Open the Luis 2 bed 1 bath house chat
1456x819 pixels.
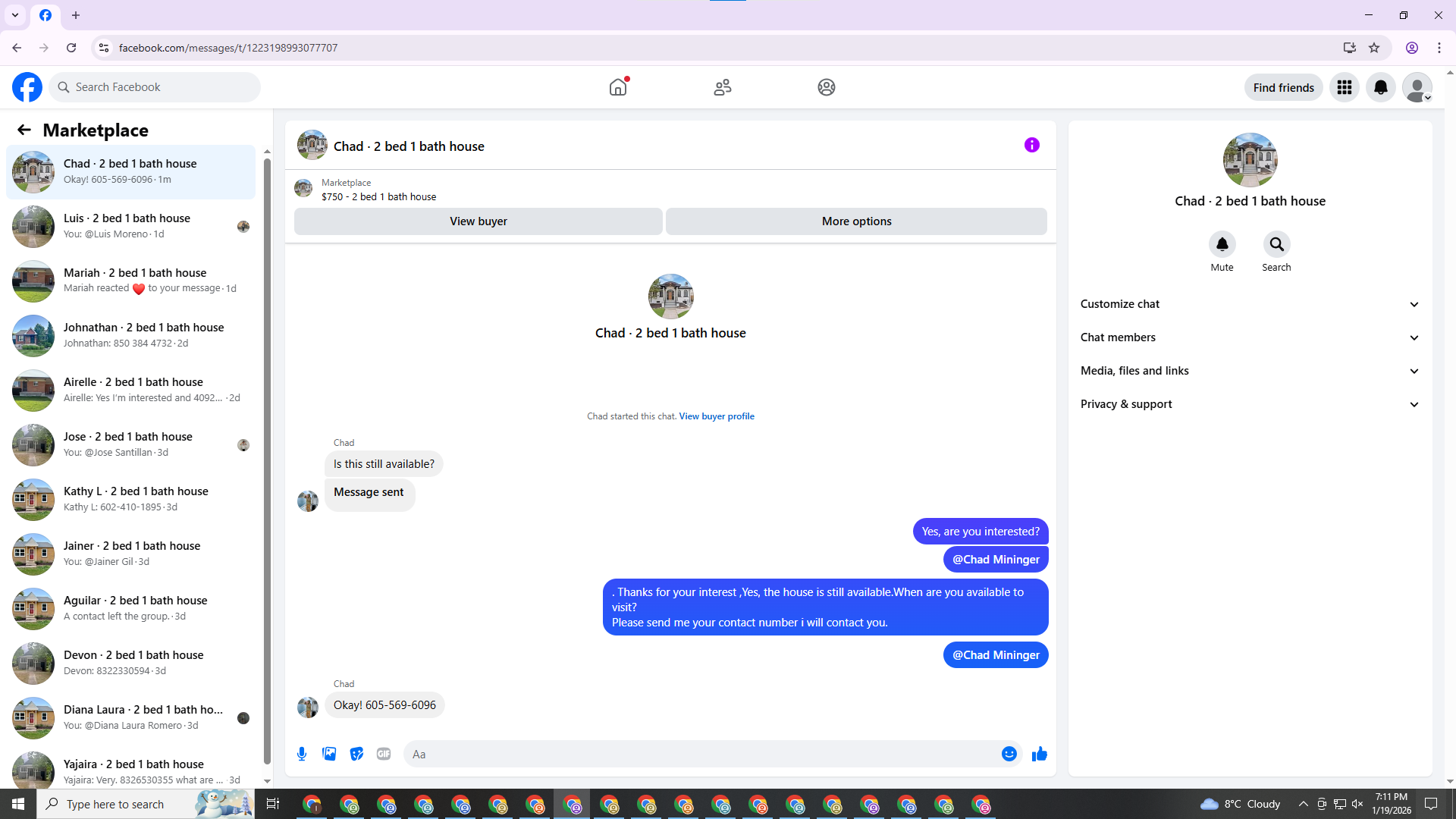point(130,226)
